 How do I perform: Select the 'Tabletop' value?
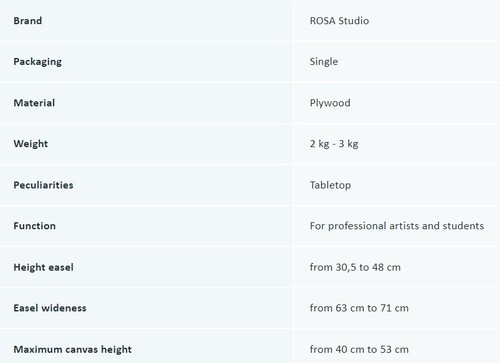pyautogui.click(x=330, y=185)
